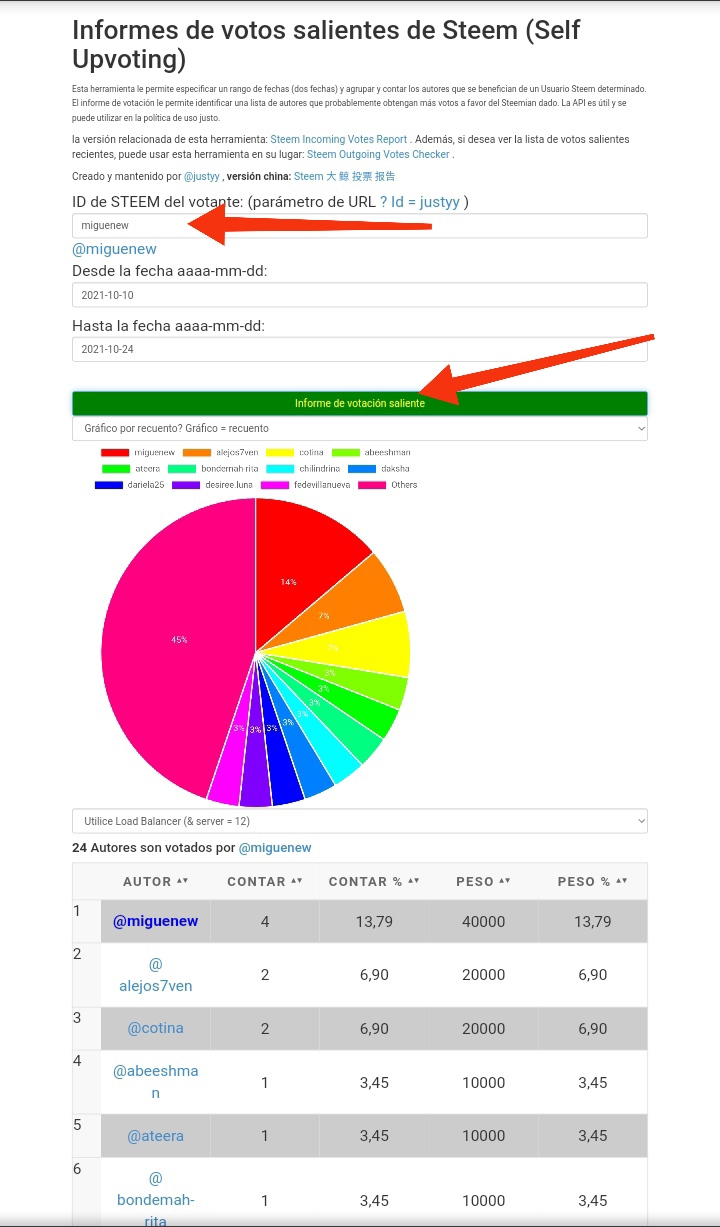Edit the Desde la fecha date field
720x1227 pixels.
click(360, 295)
